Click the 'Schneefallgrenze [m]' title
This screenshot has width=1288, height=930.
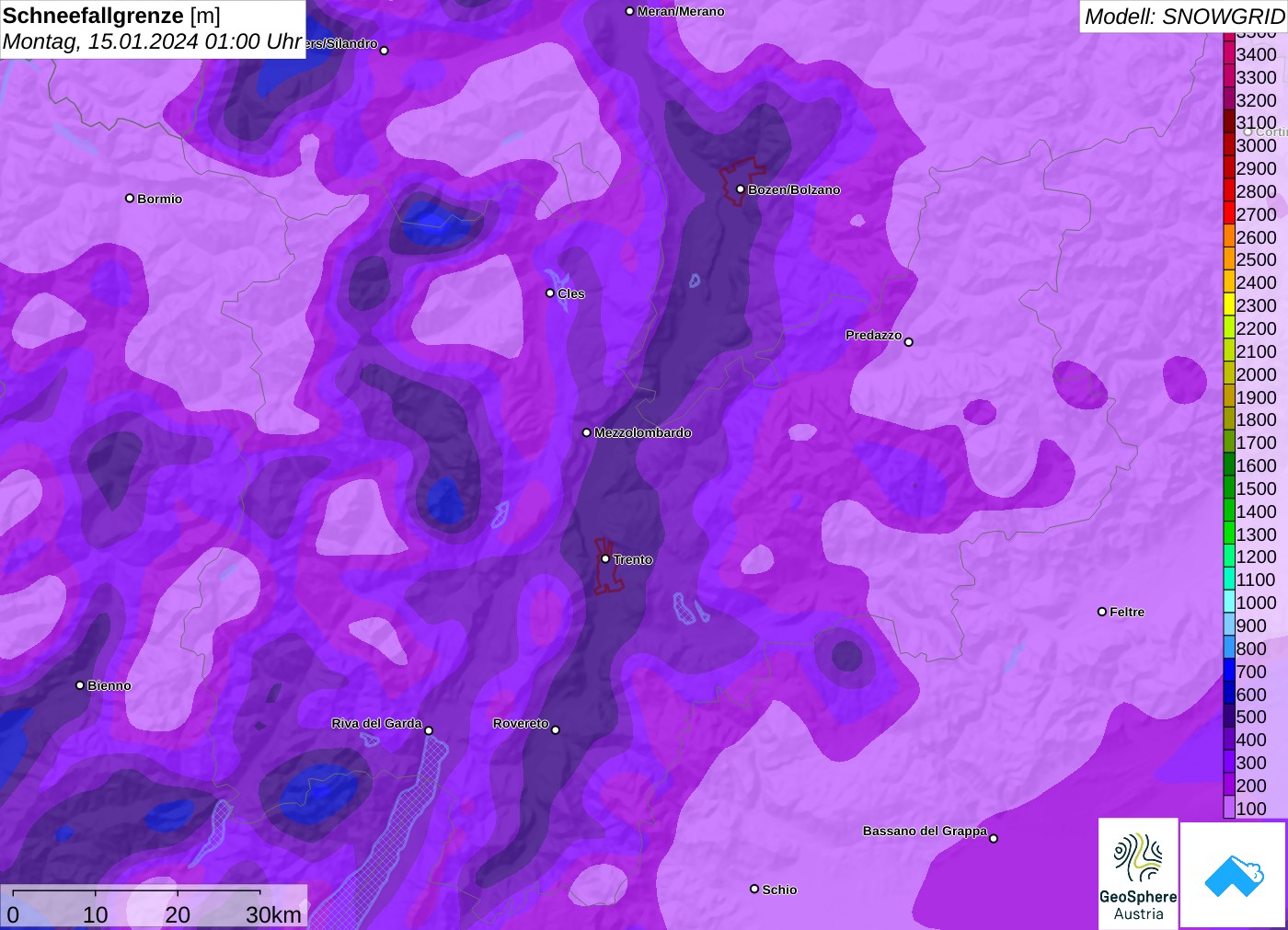[111, 16]
